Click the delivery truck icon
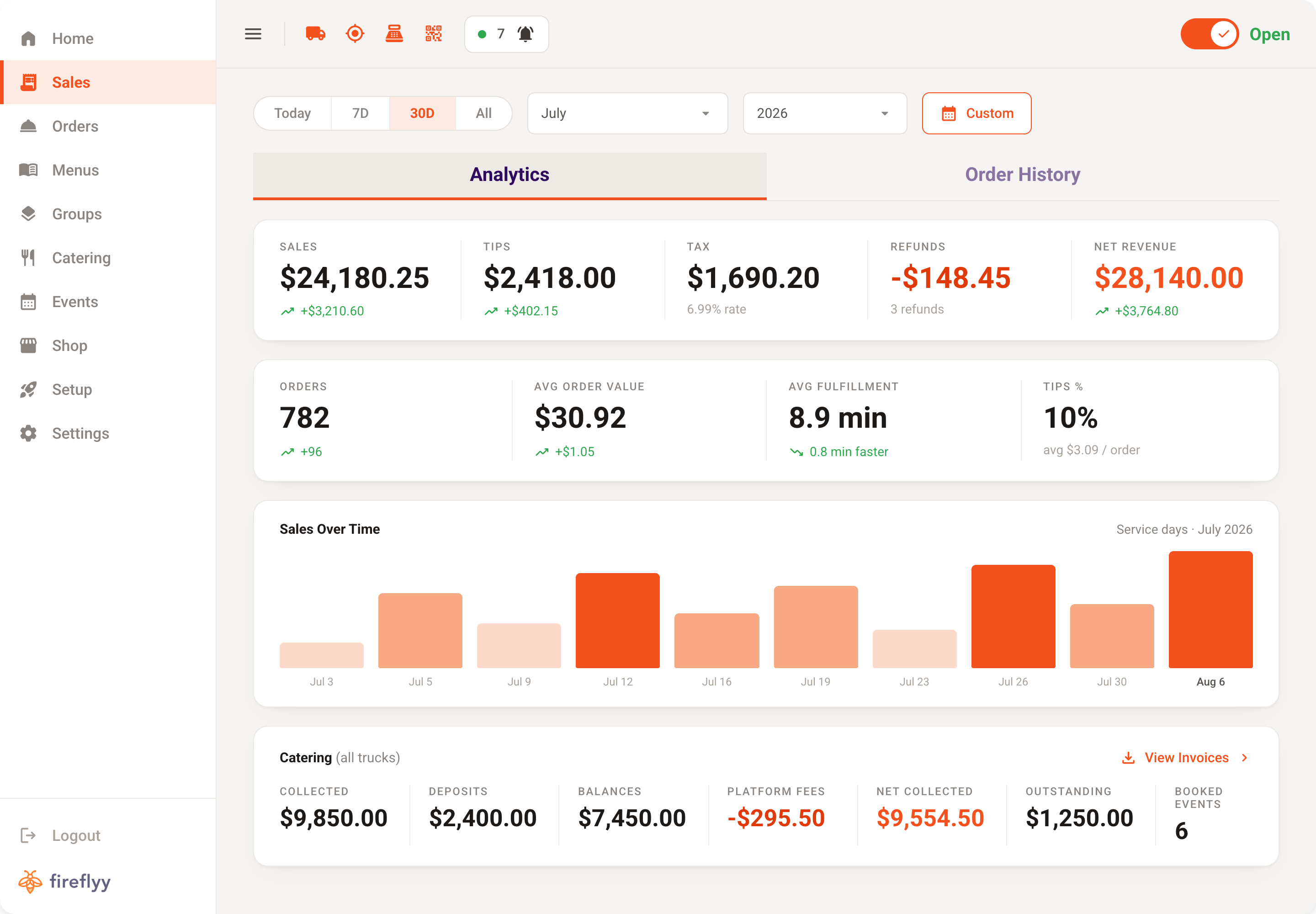 pos(315,34)
